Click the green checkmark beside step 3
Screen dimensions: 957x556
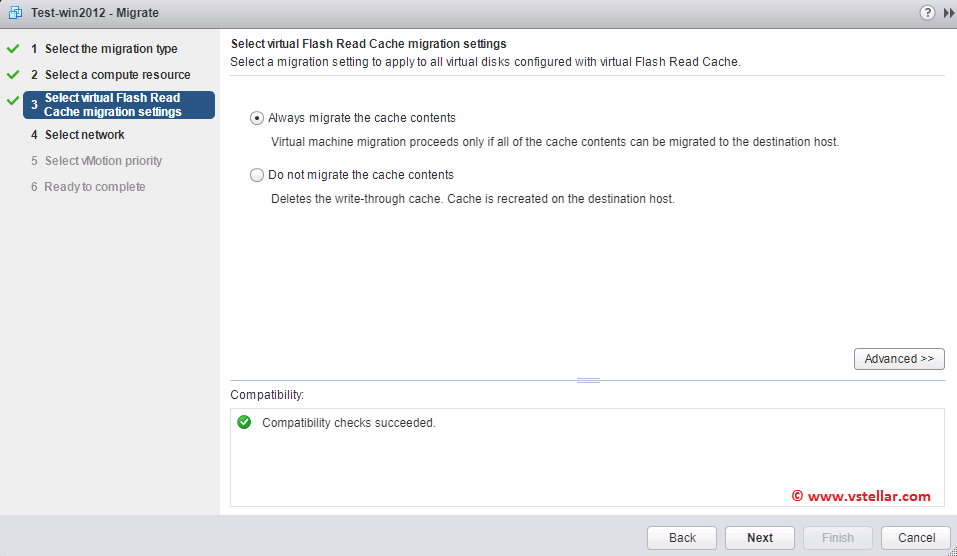(13, 101)
